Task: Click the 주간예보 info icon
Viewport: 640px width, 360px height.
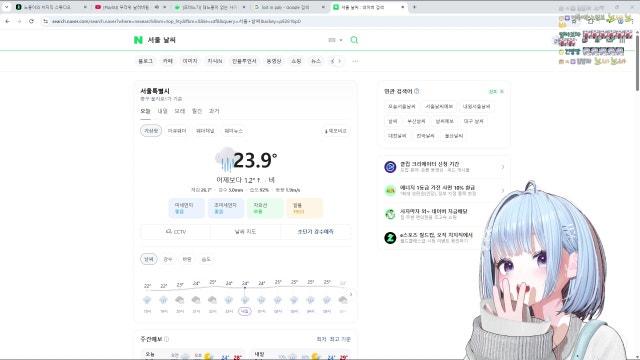Action: pyautogui.click(x=167, y=339)
